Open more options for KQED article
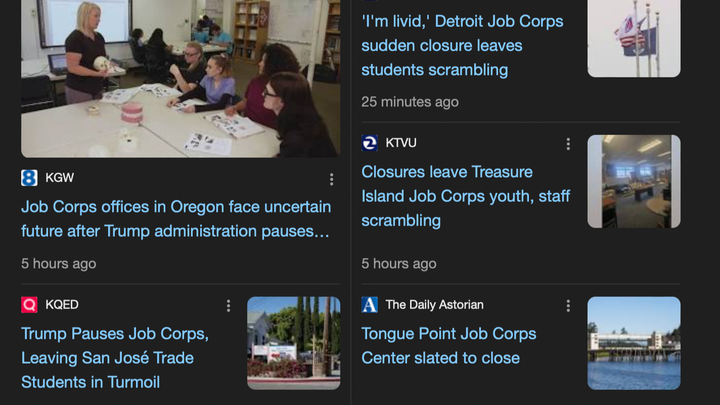This screenshot has height=405, width=720. pos(228,306)
